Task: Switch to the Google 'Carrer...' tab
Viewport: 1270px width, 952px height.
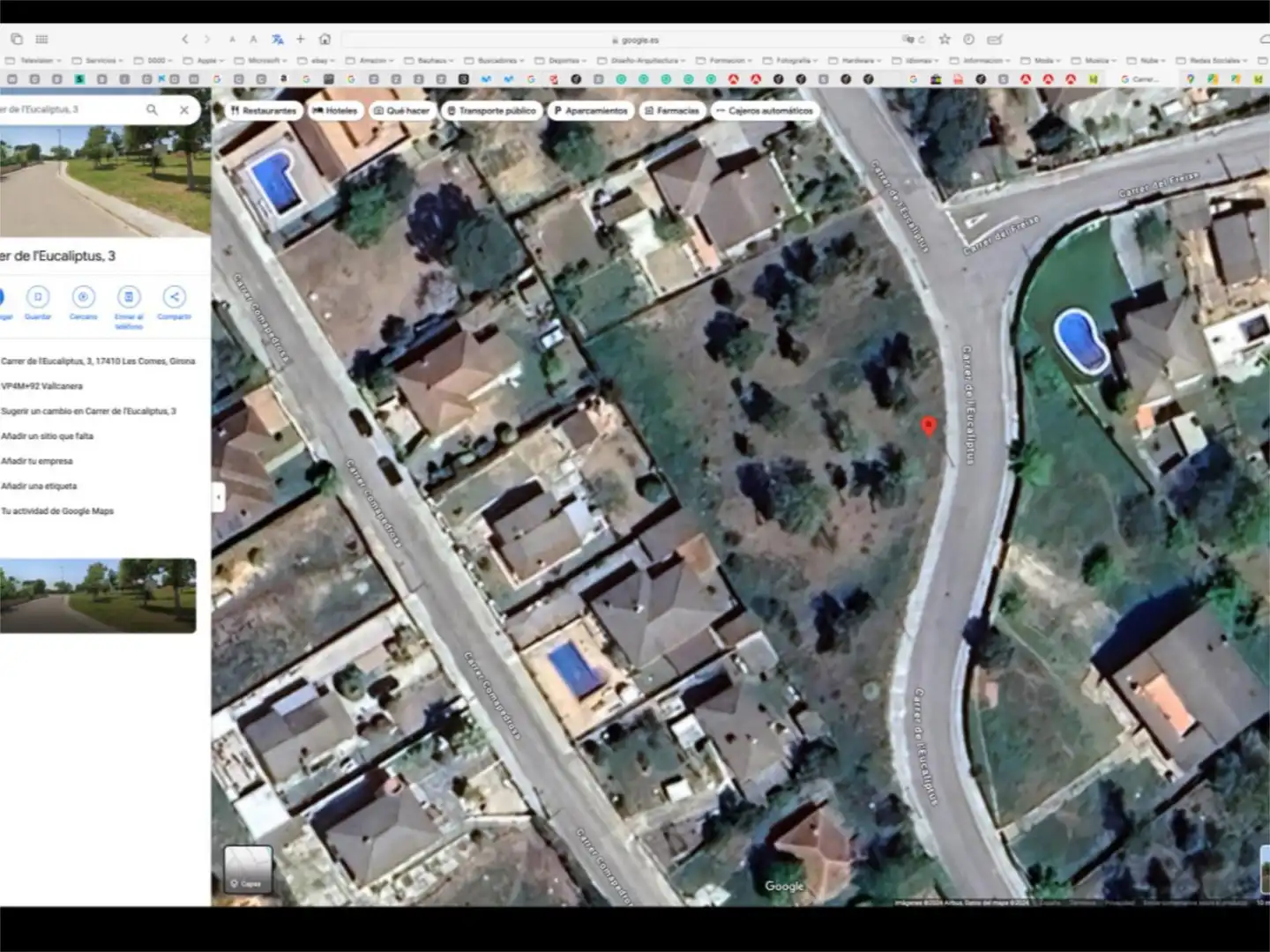Action: coord(1140,79)
